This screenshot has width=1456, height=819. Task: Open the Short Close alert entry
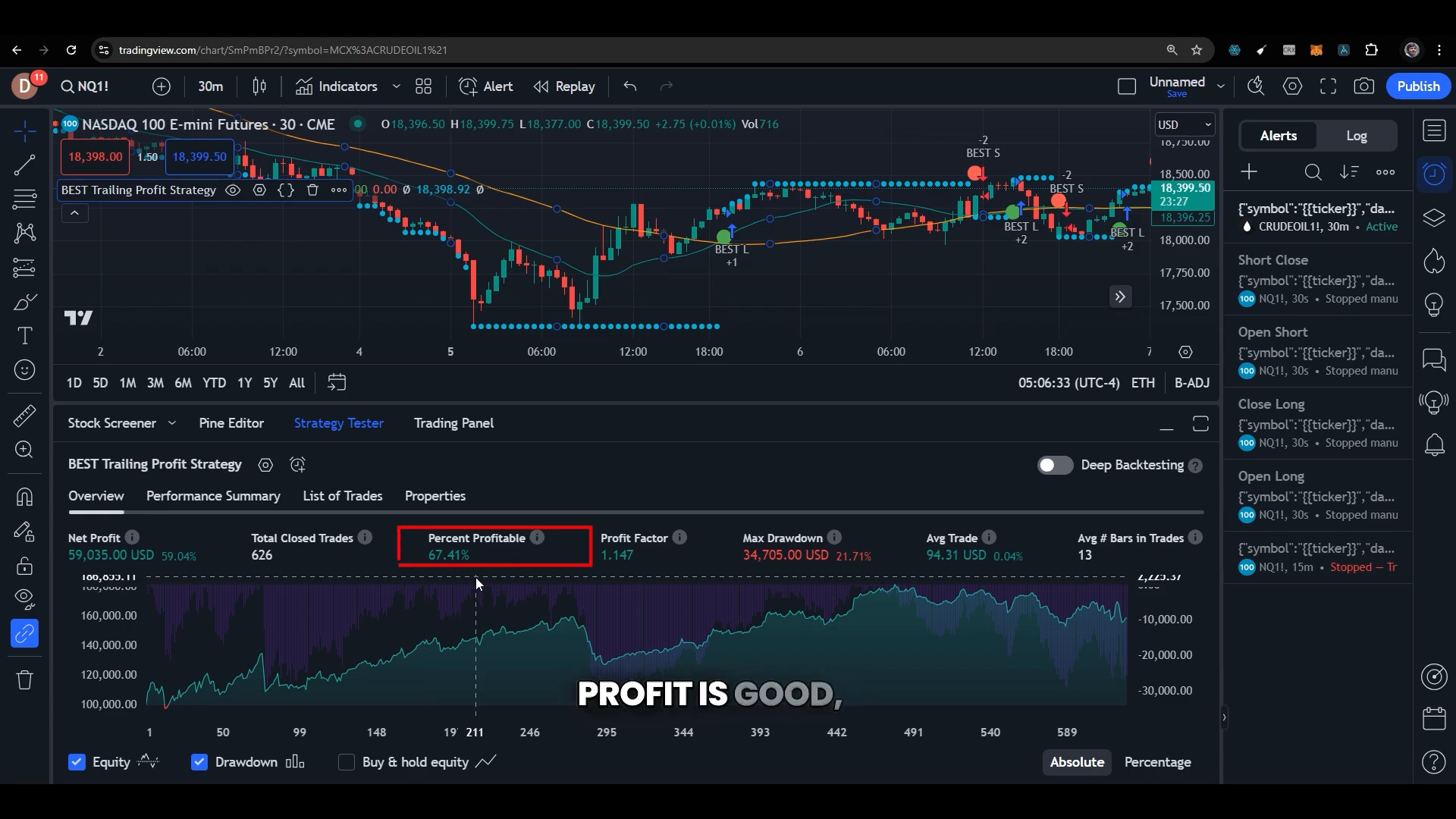tap(1318, 279)
